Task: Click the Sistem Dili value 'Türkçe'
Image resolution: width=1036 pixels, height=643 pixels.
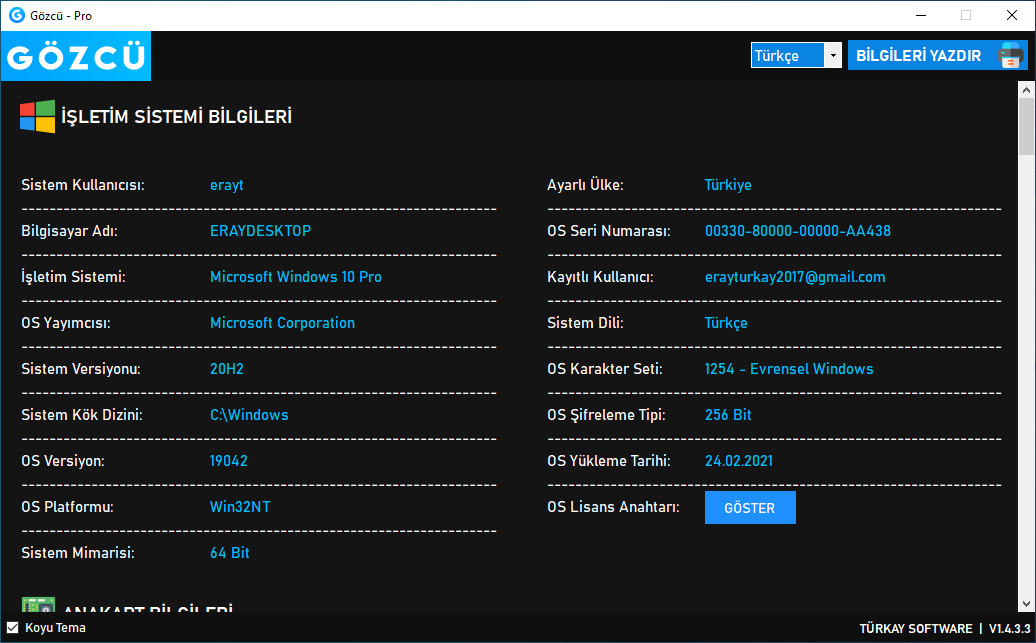Action: pos(726,323)
